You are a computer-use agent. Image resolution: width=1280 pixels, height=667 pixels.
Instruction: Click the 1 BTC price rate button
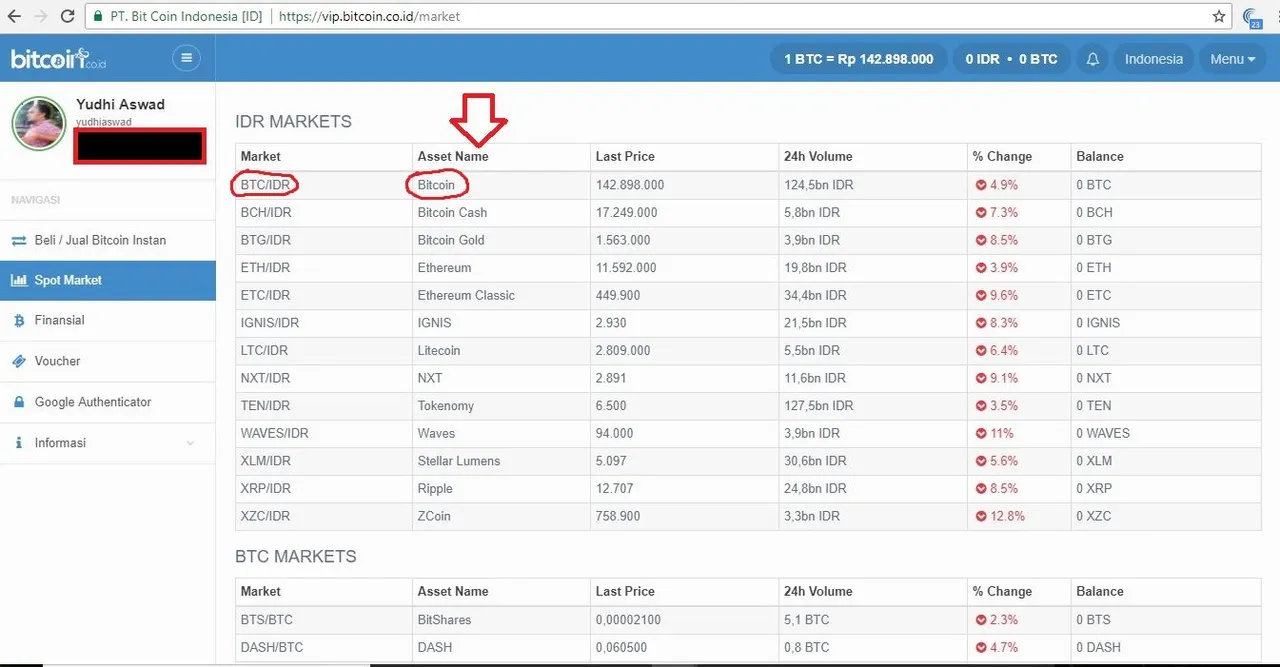click(859, 59)
